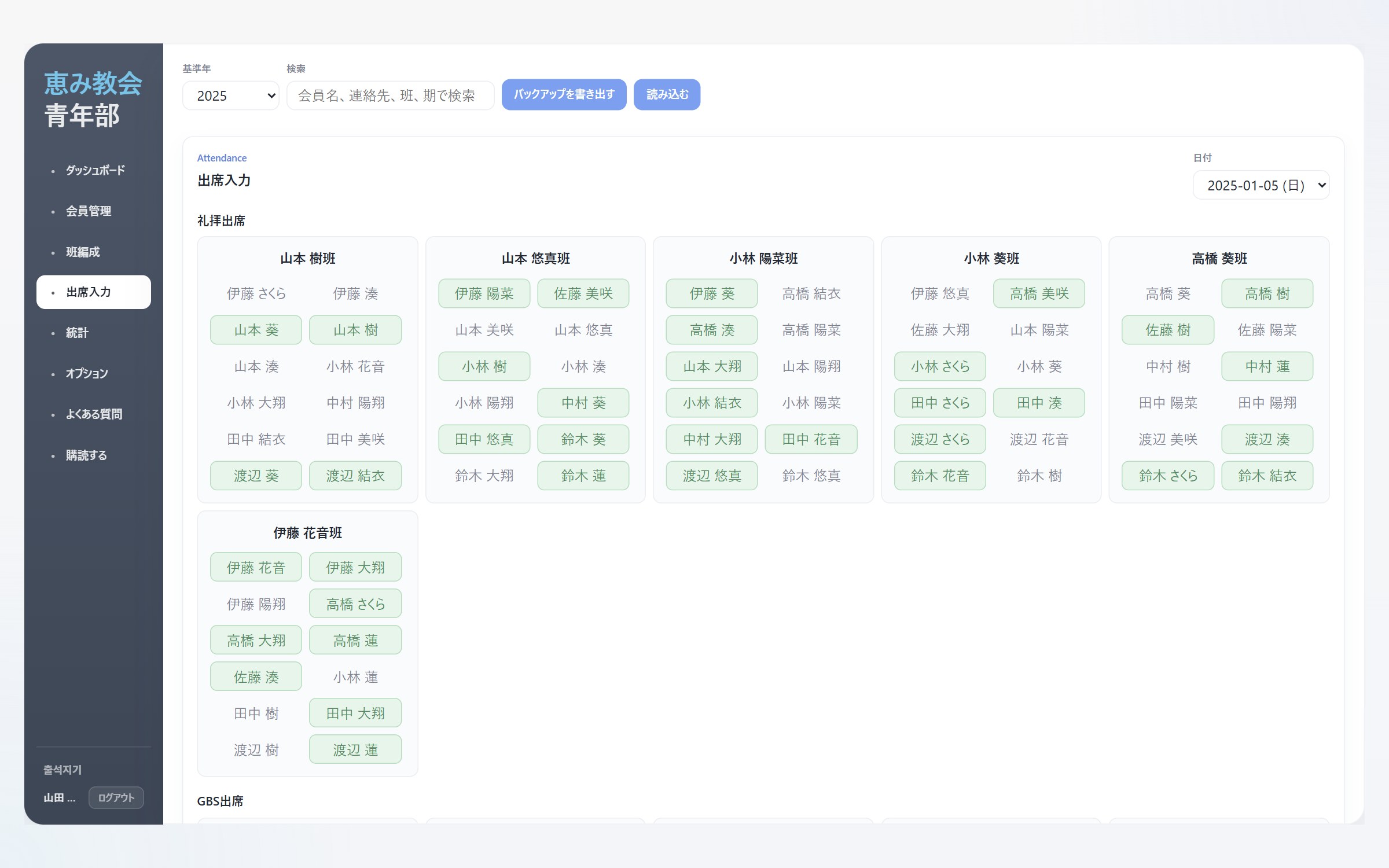The image size is (1389, 868).
Task: Click 購読する in the sidebar
Action: [94, 455]
